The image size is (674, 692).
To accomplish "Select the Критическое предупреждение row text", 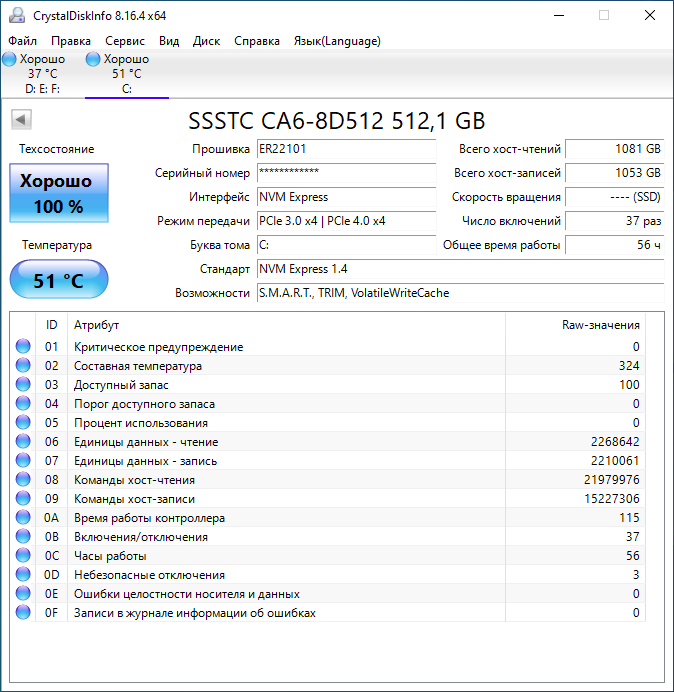I will (x=158, y=347).
